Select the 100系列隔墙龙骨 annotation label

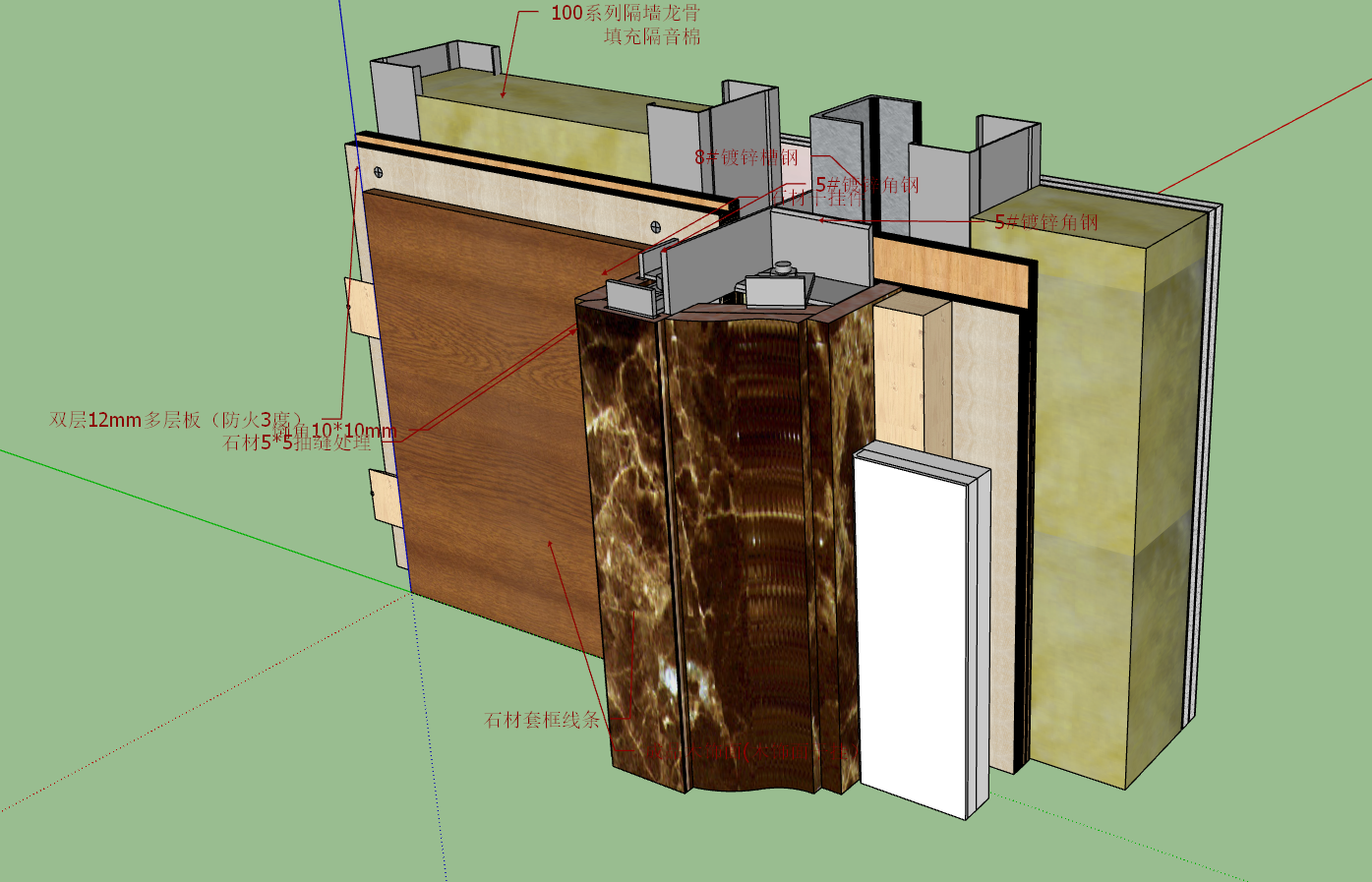point(626,13)
